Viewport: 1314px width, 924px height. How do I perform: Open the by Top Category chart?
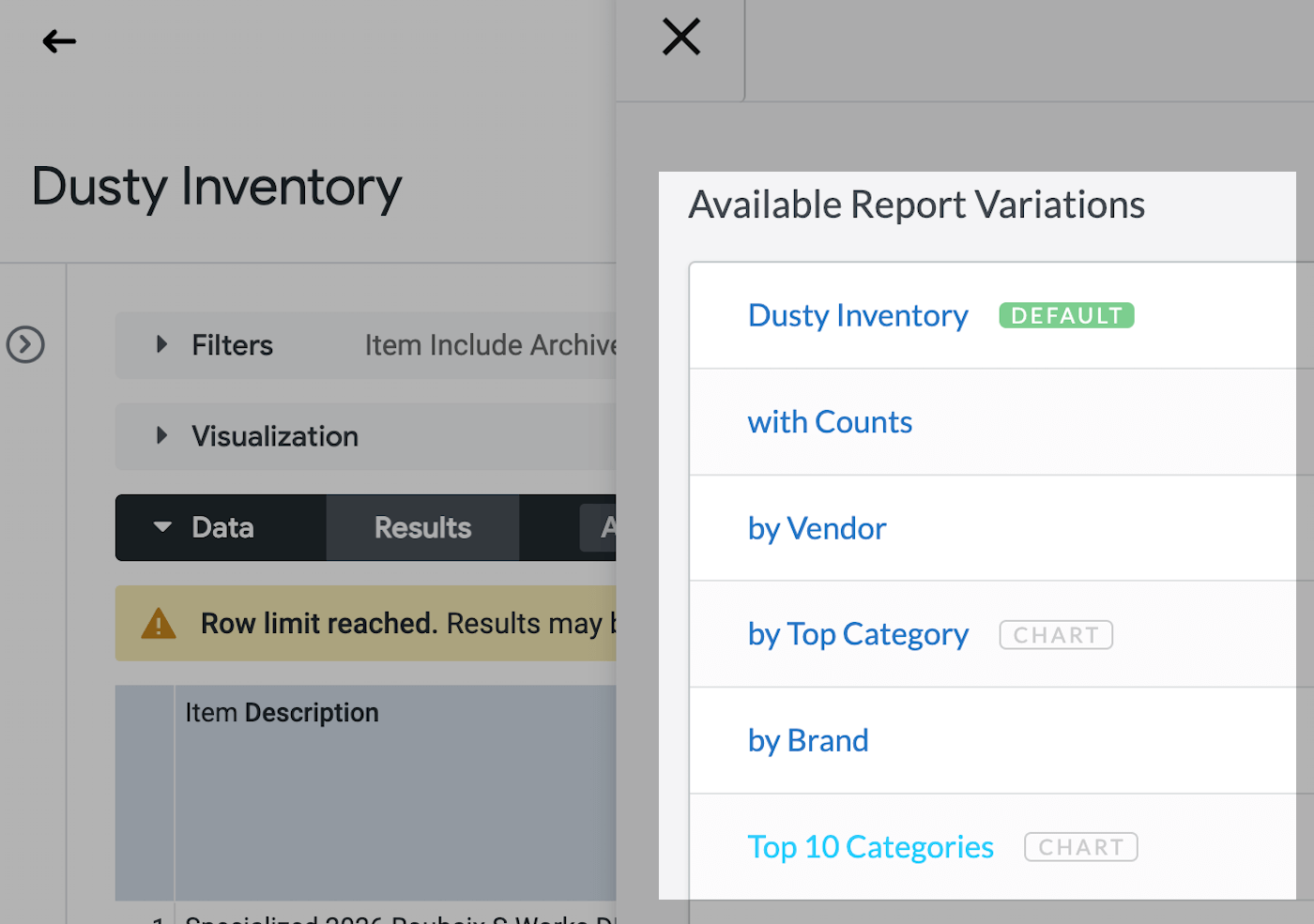pos(857,634)
